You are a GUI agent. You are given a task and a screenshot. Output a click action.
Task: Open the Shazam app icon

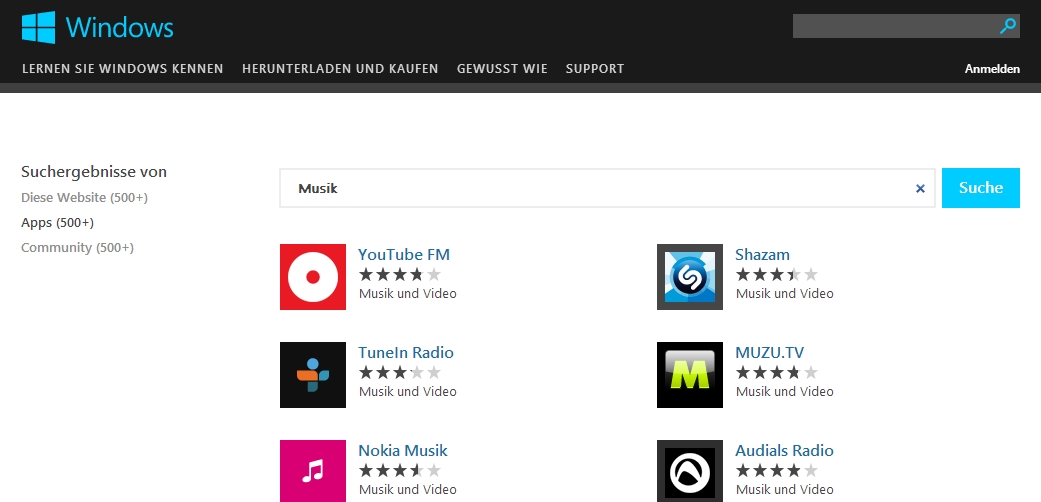[x=690, y=277]
